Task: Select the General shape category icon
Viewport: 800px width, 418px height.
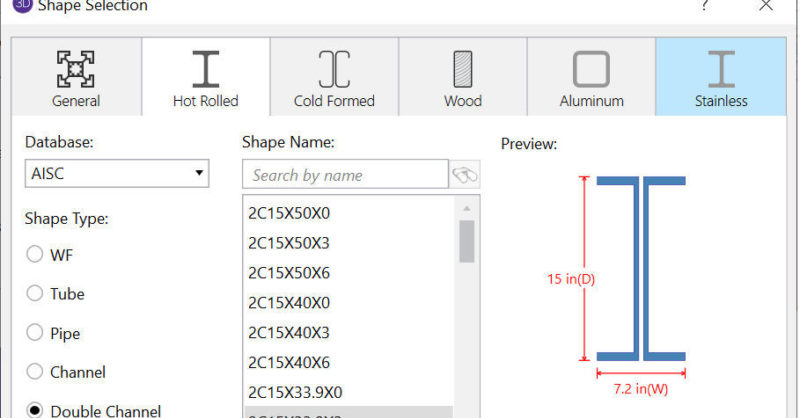Action: pos(76,68)
